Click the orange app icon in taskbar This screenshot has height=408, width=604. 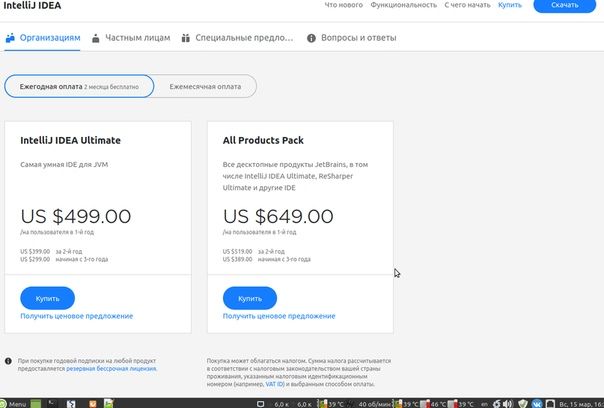coord(93,404)
